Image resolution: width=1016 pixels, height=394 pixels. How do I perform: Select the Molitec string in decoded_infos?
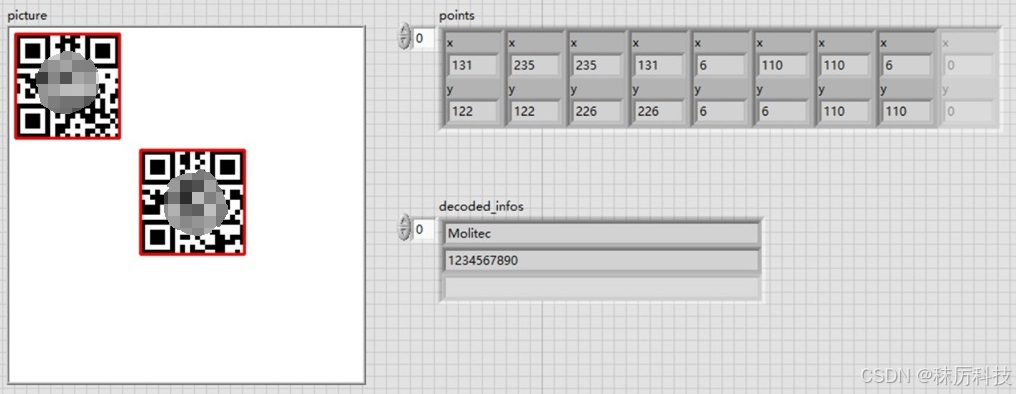pos(601,234)
